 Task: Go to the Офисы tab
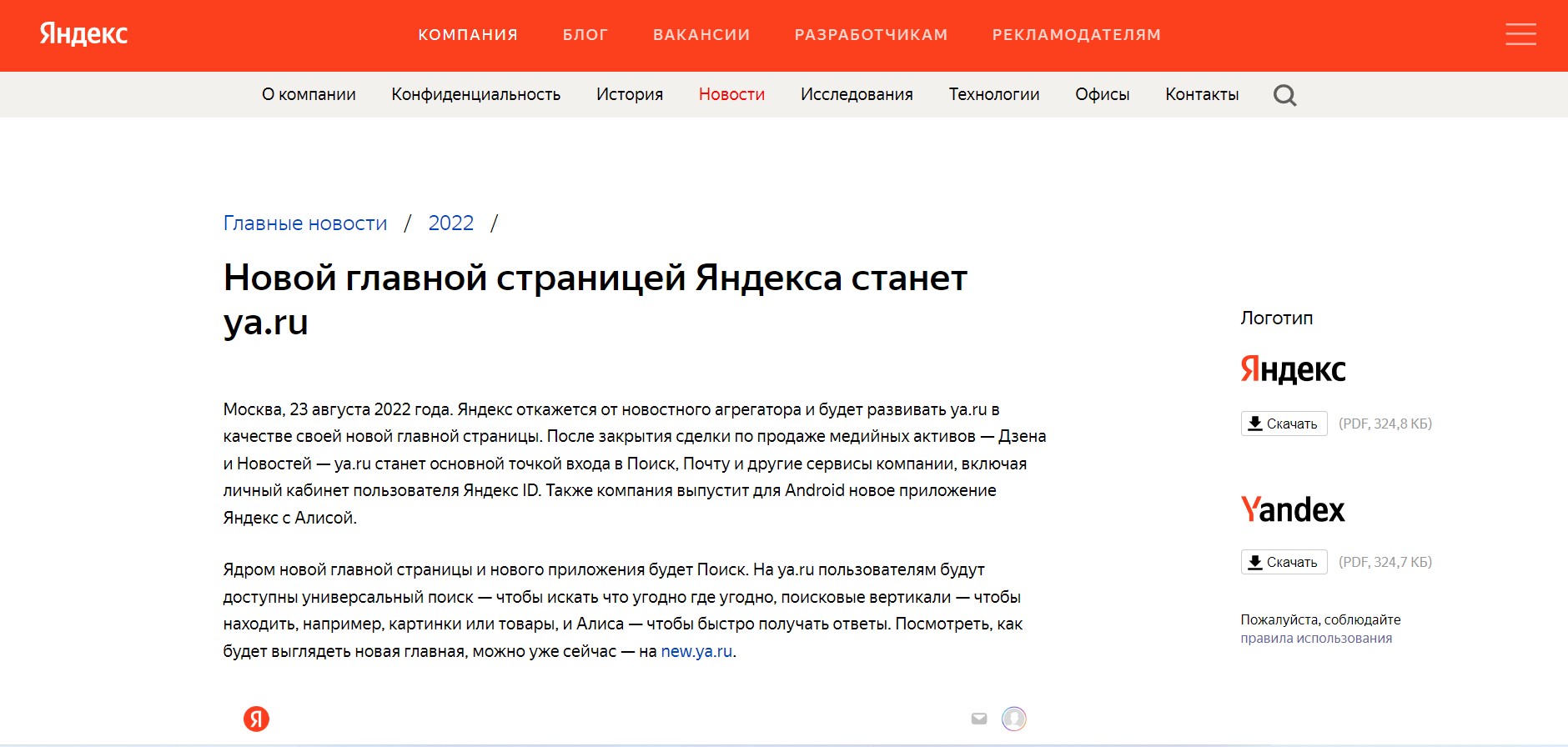1103,94
